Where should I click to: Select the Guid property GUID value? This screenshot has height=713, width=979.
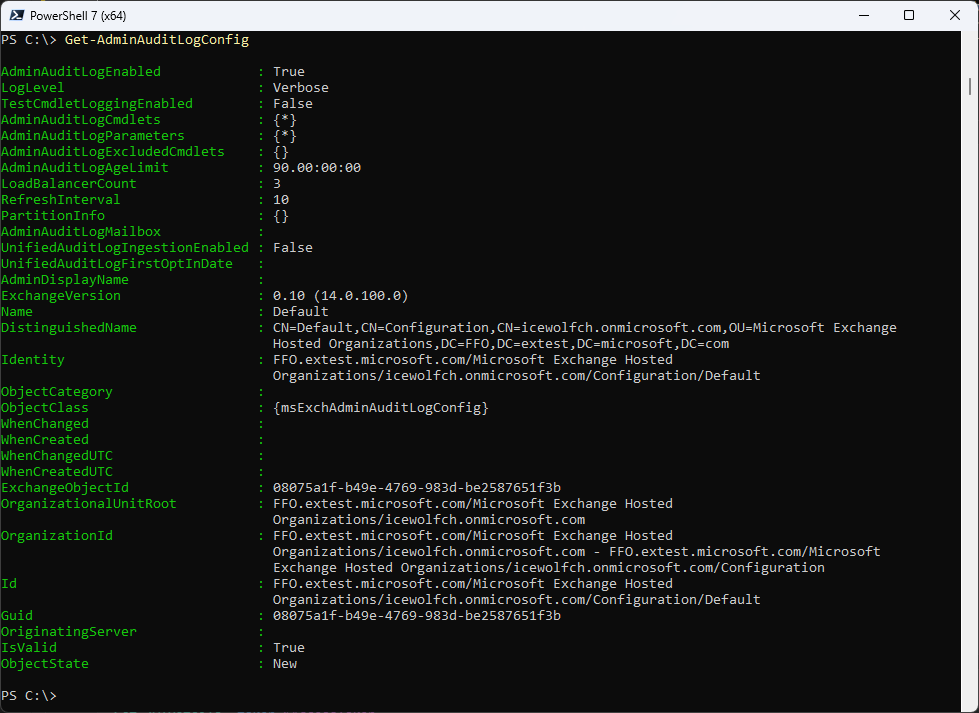(416, 616)
